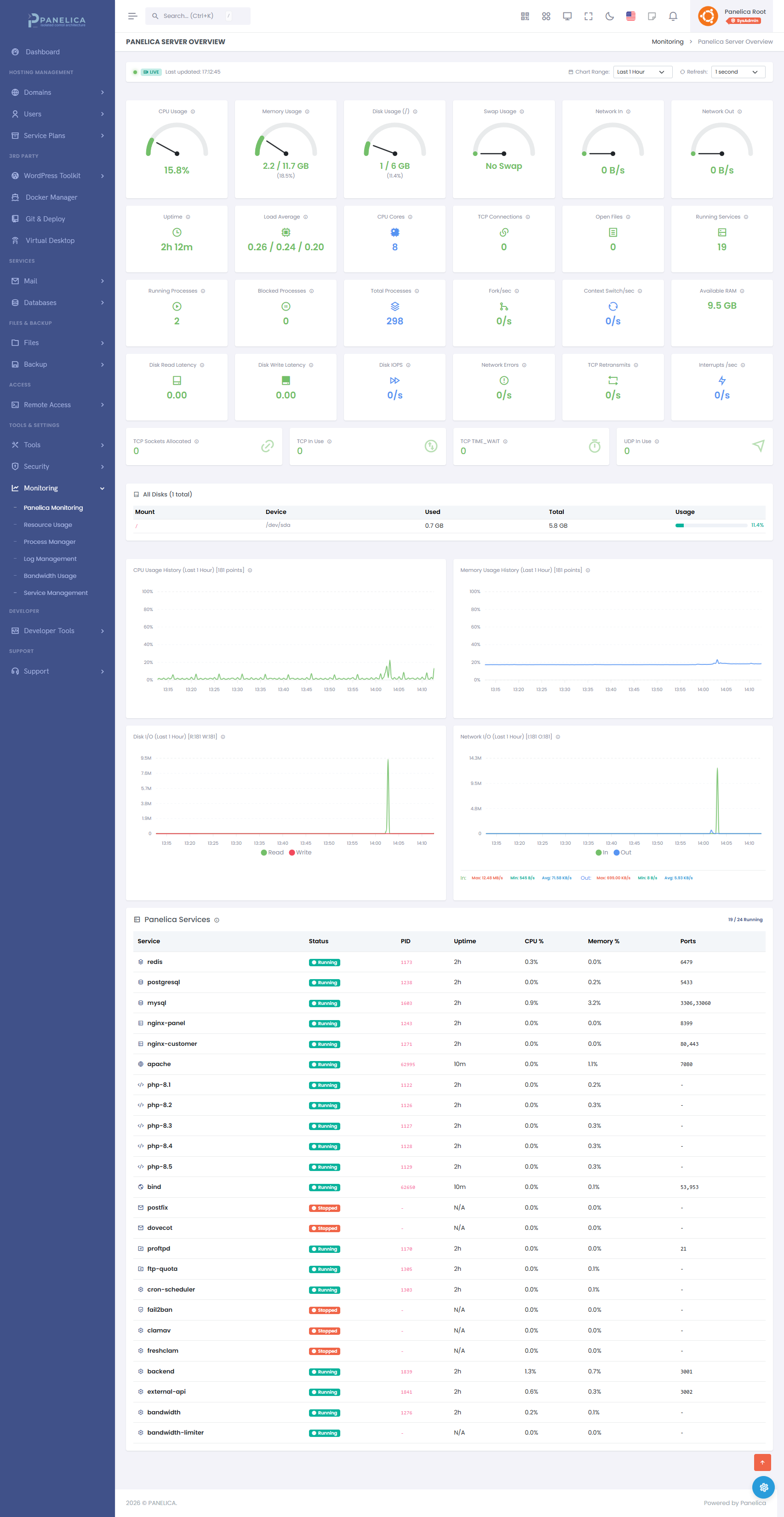Image resolution: width=784 pixels, height=1517 pixels.
Task: Toggle the Read legend on Disk I/O chart
Action: coord(273,852)
